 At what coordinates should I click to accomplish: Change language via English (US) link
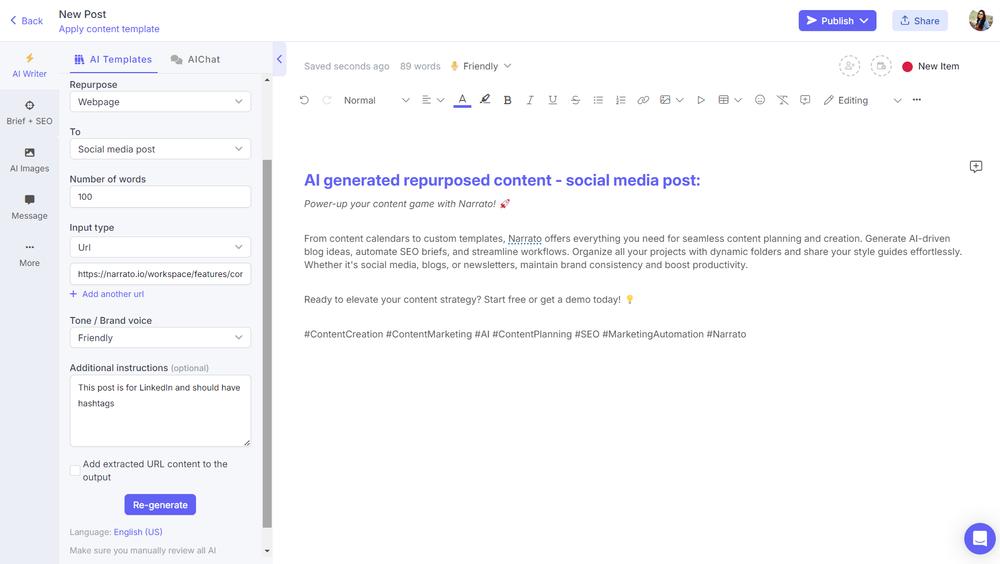[138, 532]
